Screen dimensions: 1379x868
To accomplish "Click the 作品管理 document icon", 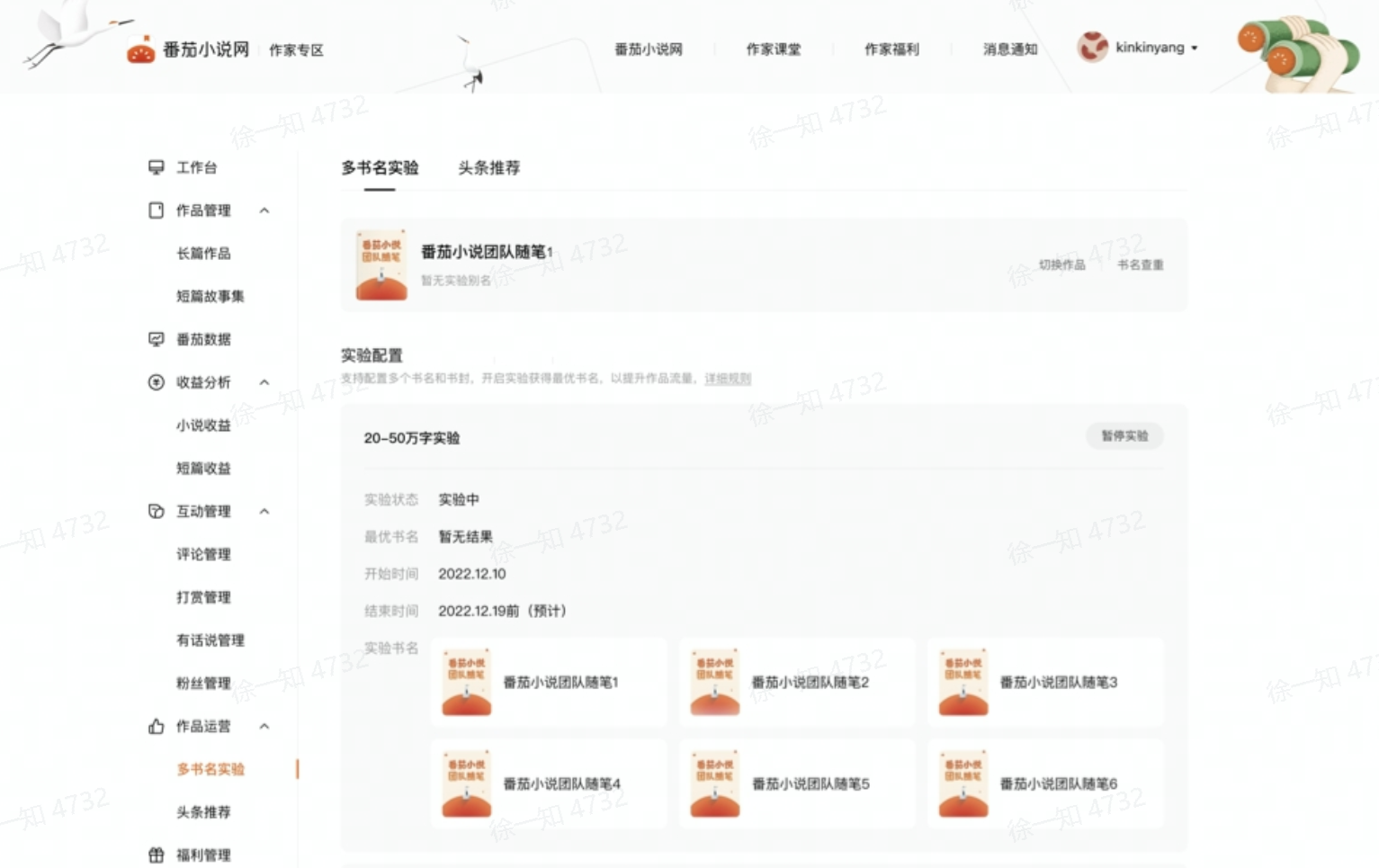I will pyautogui.click(x=157, y=210).
